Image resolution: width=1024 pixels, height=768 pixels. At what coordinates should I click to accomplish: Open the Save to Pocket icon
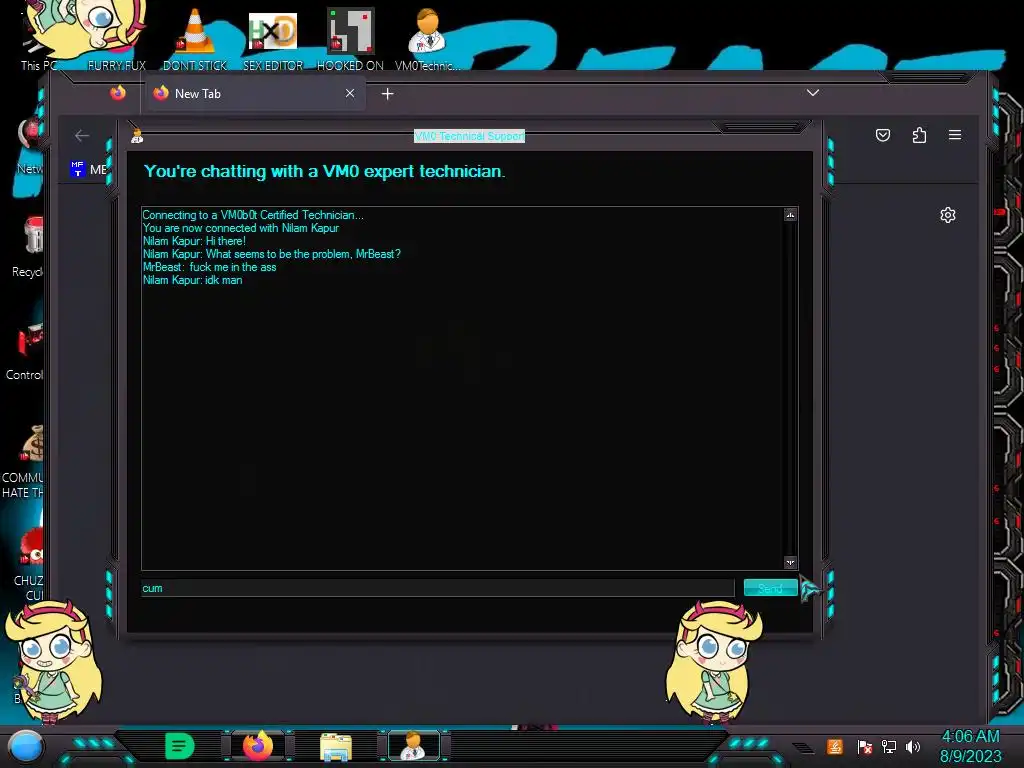pos(882,135)
